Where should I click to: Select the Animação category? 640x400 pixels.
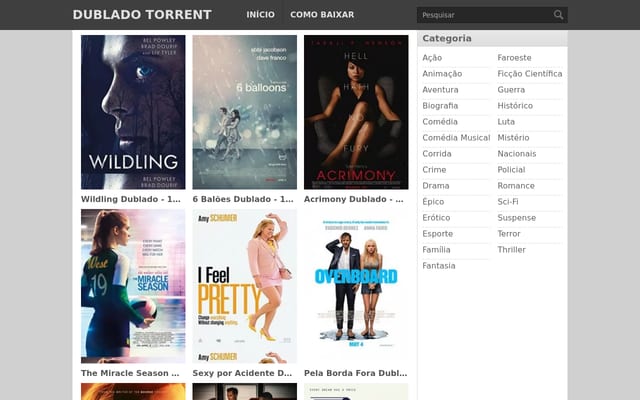(x=442, y=74)
